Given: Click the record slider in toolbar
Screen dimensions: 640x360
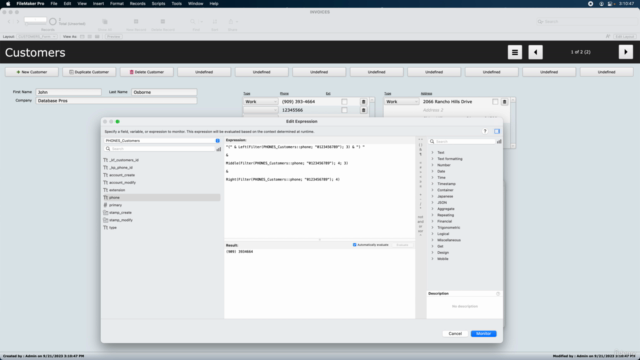Looking at the screenshot, I should (35, 24).
